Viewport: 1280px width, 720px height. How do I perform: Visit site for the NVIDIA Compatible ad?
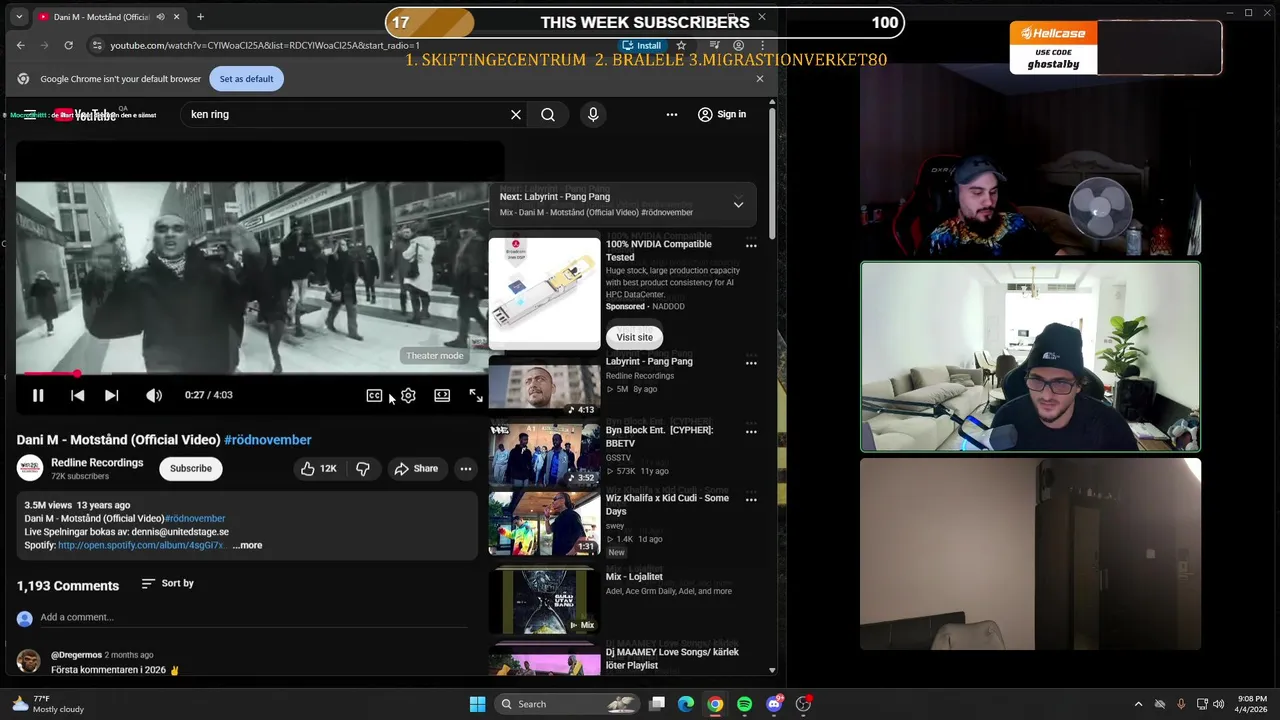pos(635,337)
